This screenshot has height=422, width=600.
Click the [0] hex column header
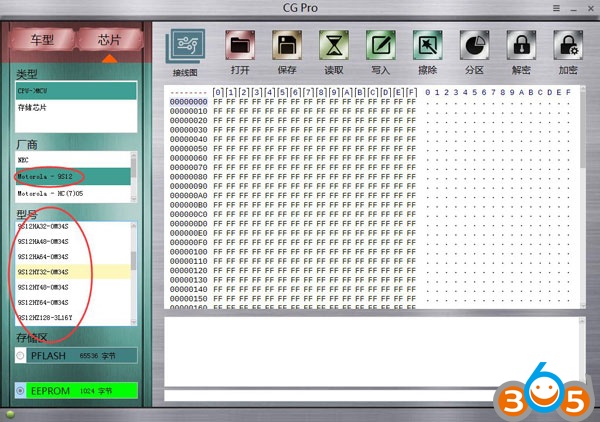coord(218,92)
